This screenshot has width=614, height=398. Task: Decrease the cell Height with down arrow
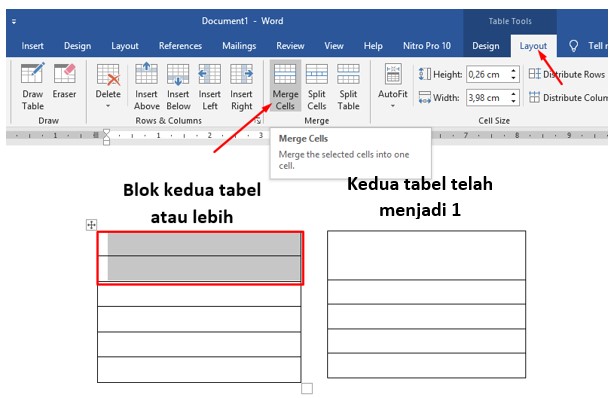coord(513,78)
